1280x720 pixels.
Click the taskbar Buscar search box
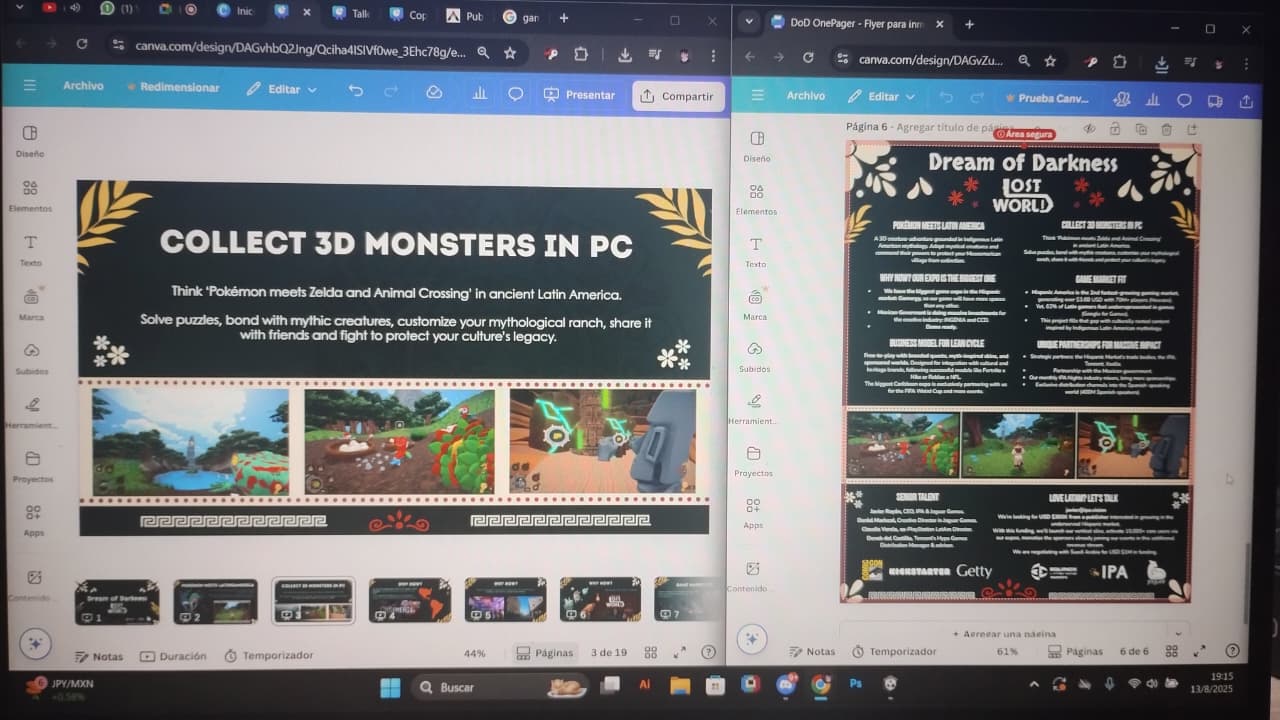coord(502,688)
